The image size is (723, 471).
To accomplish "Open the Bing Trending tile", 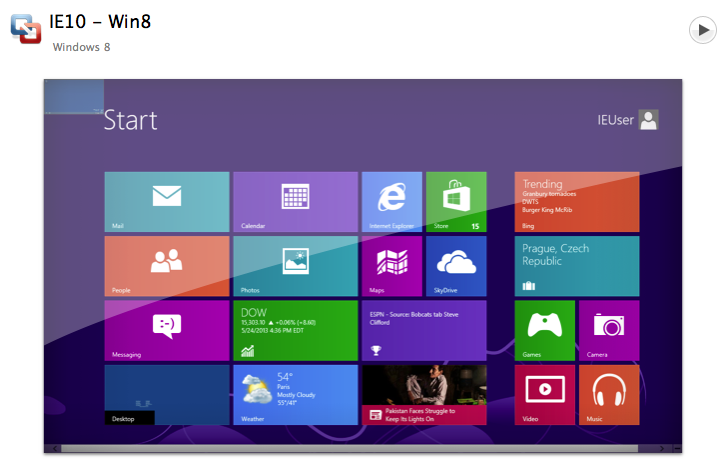I will [577, 202].
